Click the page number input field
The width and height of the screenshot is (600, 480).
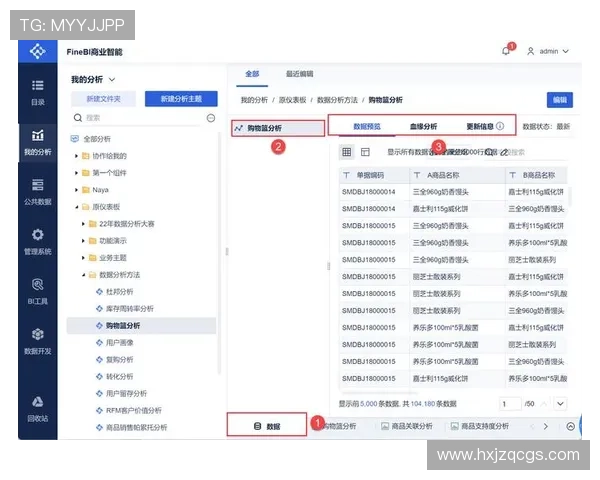510,404
